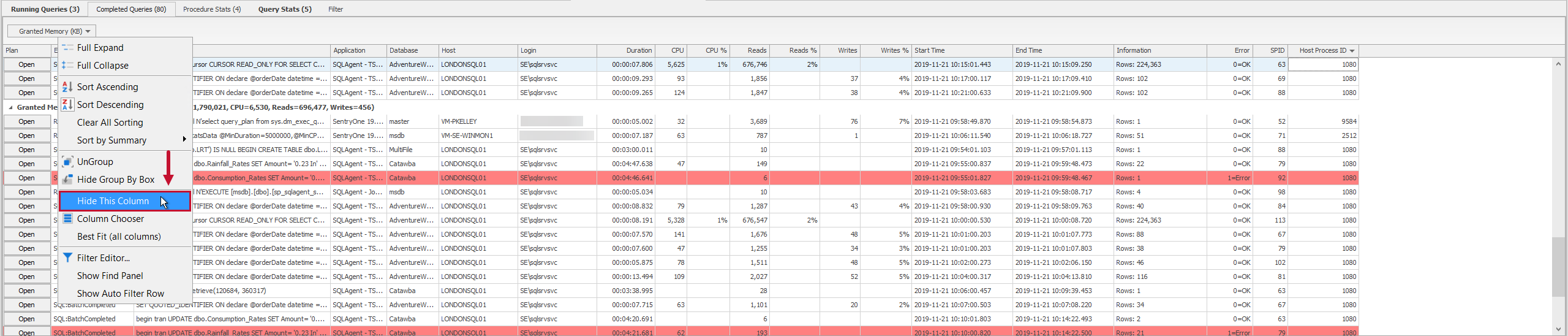Select Best Fit (all columns) menu entry
Viewport: 1568px width, 336px height.
point(119,237)
